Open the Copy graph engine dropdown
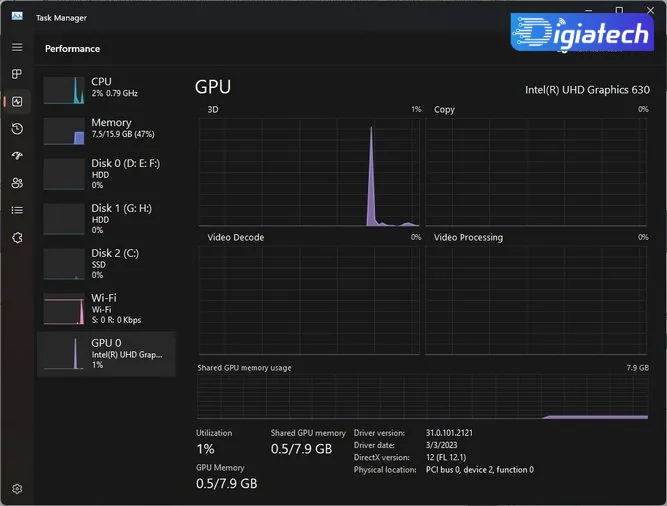Viewport: 667px width, 506px height. click(444, 110)
